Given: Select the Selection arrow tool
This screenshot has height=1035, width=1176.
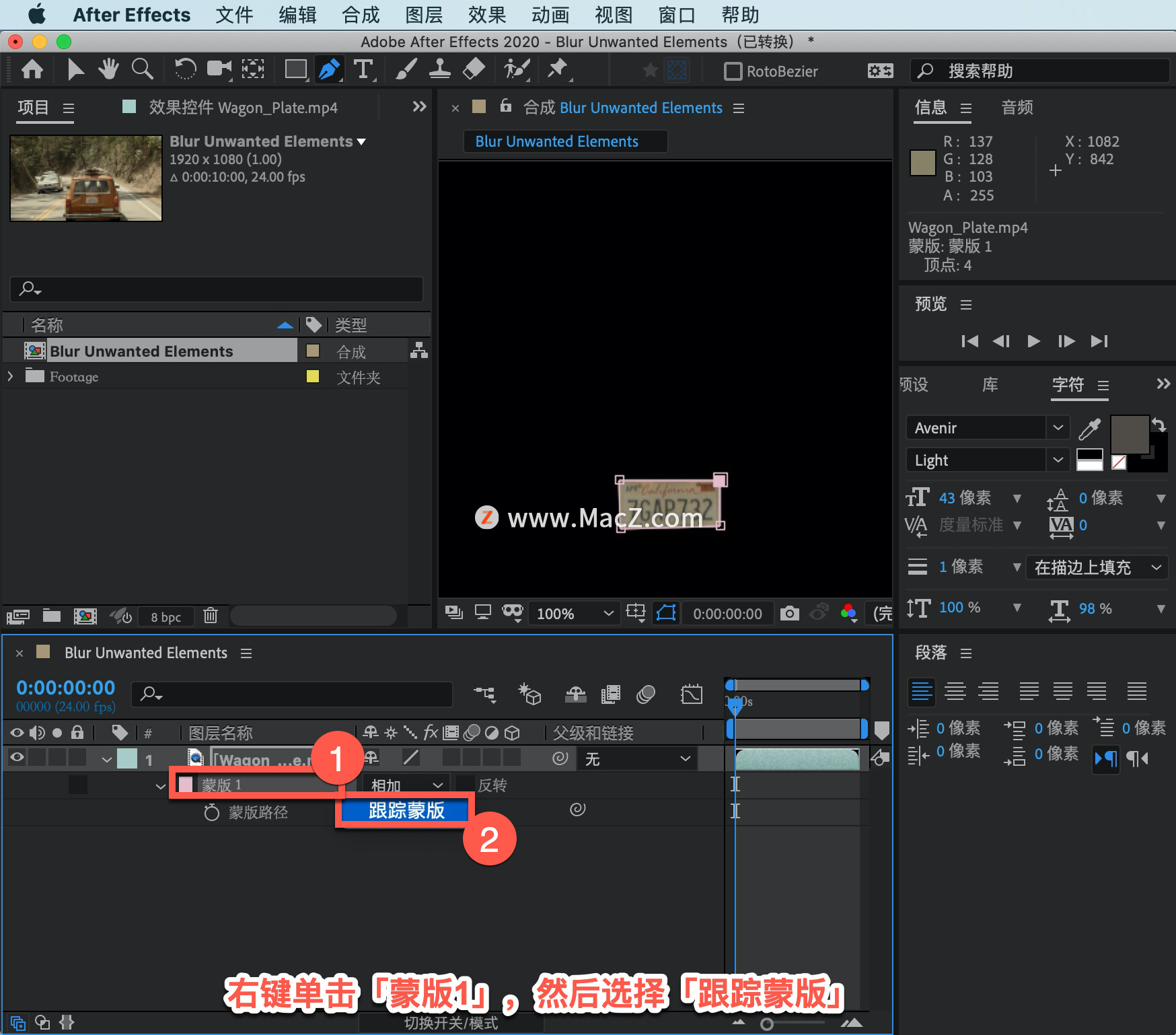Looking at the screenshot, I should pos(75,69).
